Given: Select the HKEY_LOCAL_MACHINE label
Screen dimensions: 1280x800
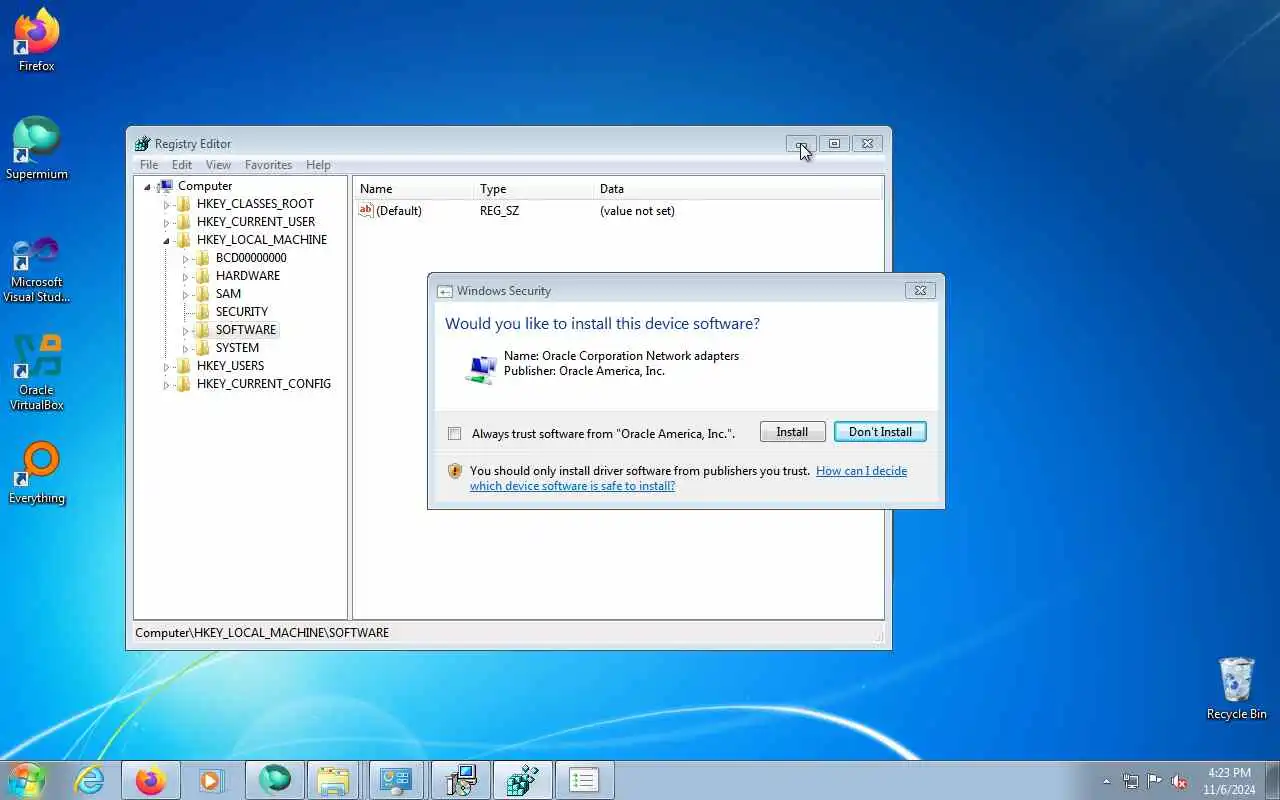Looking at the screenshot, I should (262, 240).
